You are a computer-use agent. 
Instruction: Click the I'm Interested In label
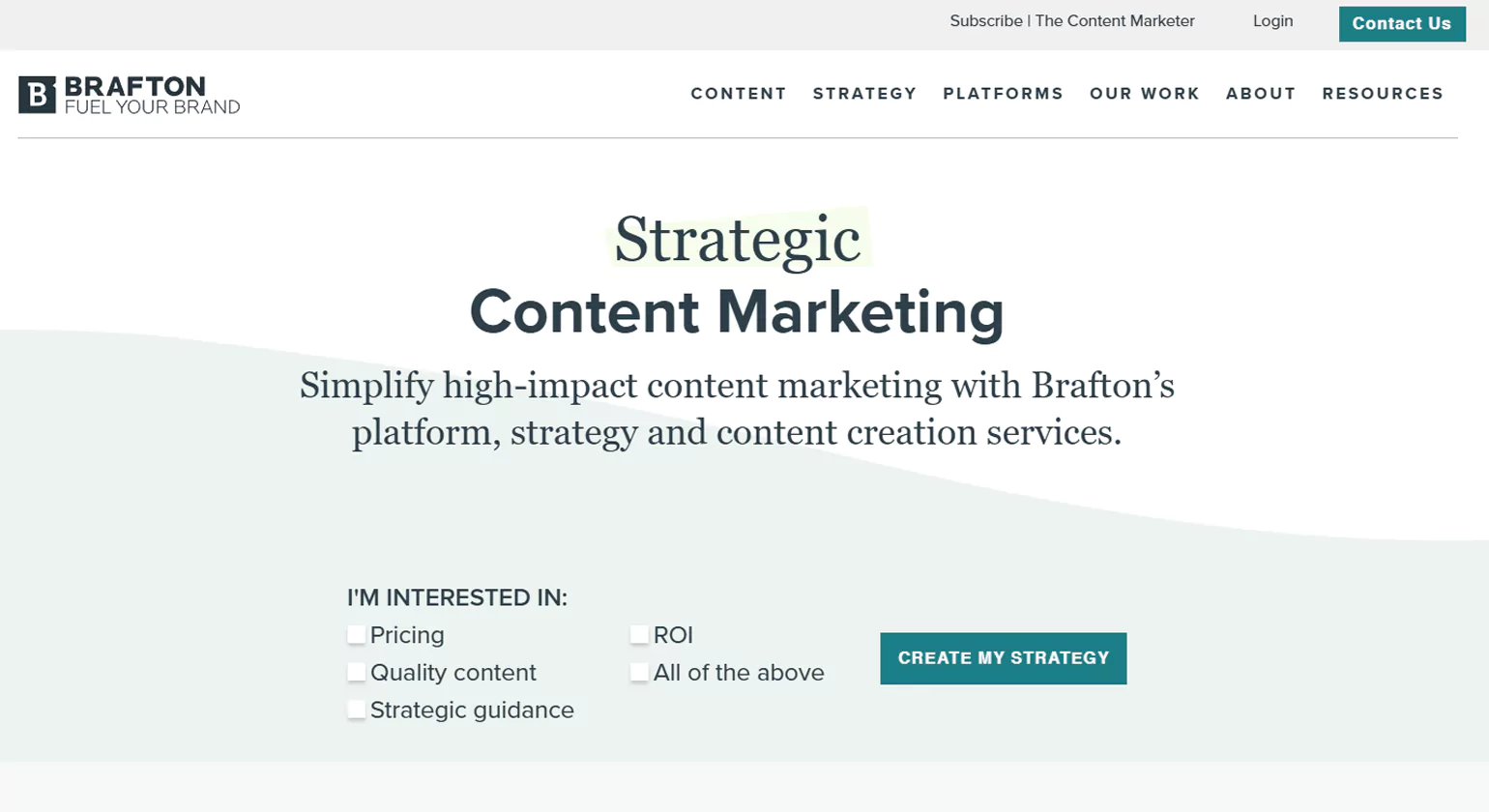coord(457,597)
